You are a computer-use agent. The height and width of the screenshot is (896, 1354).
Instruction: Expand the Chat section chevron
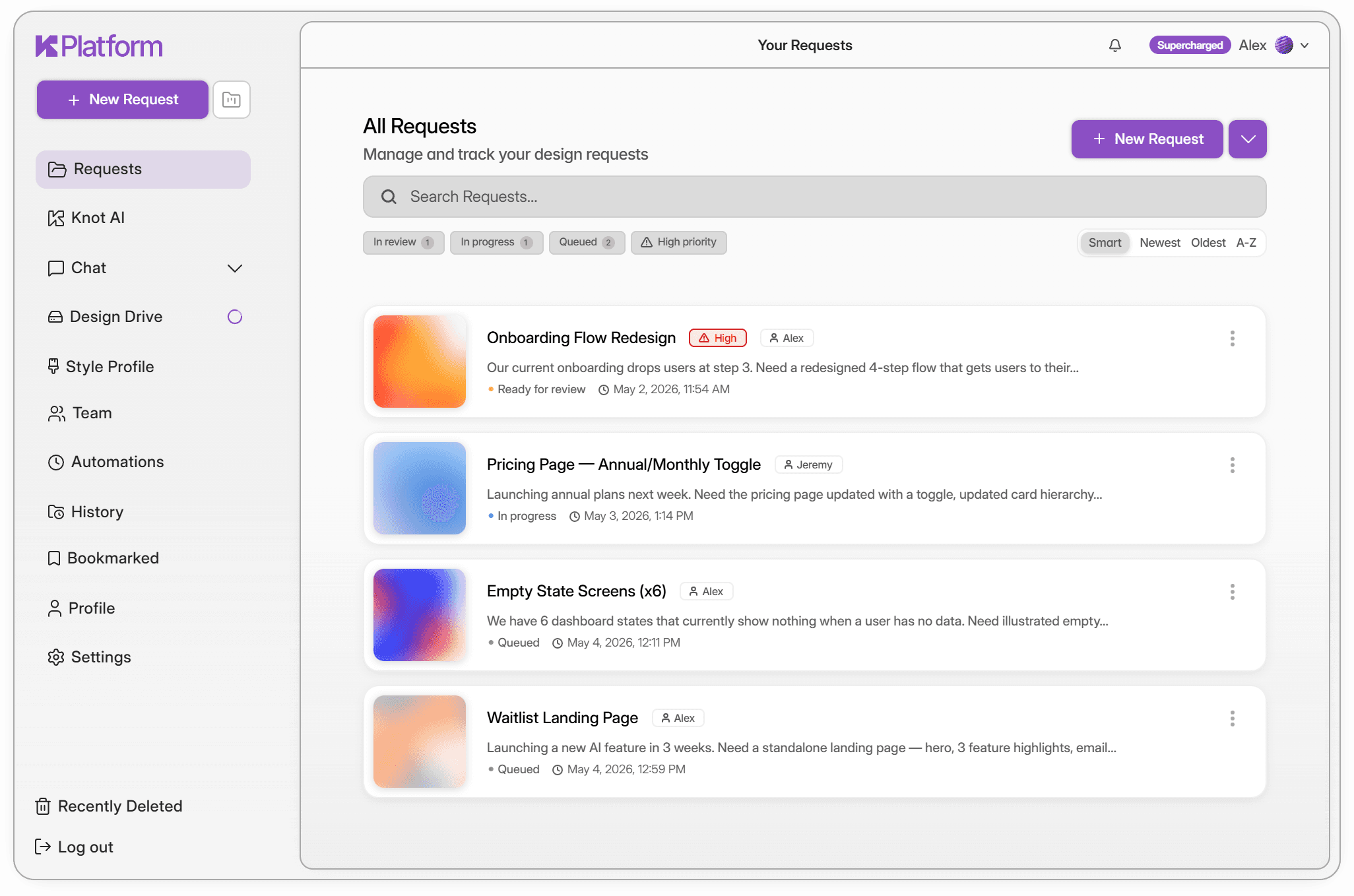(235, 268)
